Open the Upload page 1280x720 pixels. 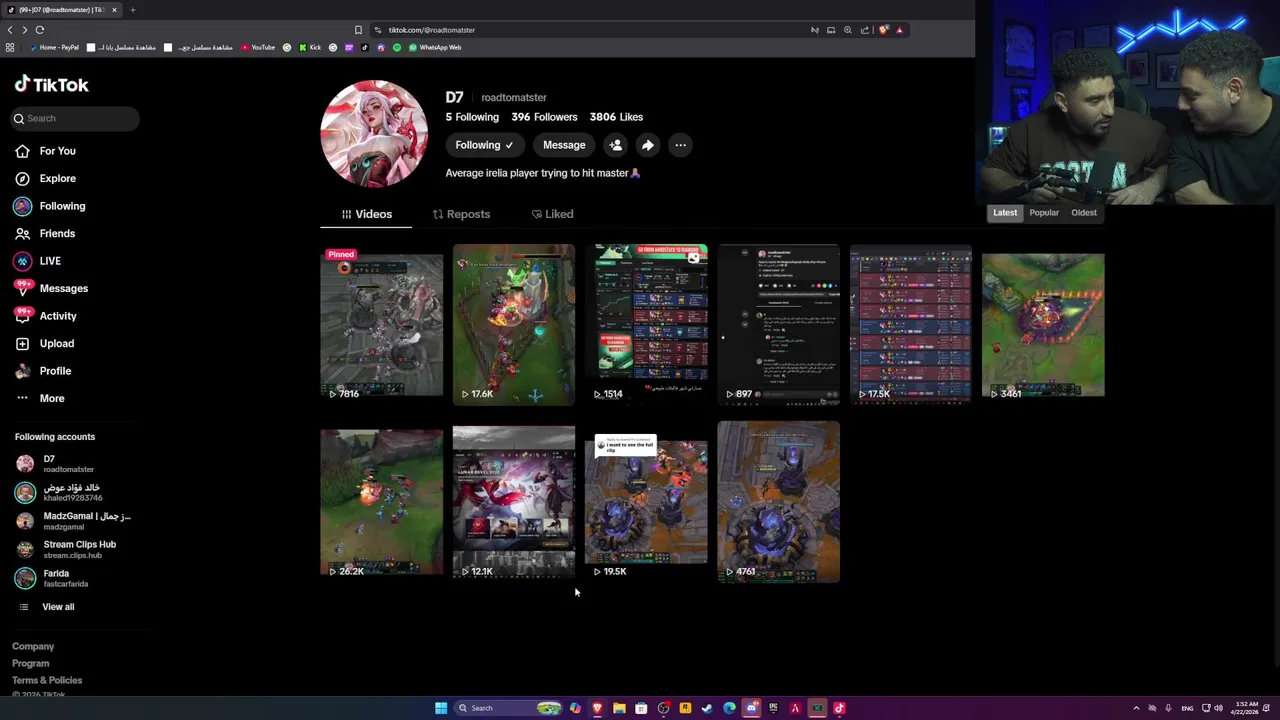44,343
